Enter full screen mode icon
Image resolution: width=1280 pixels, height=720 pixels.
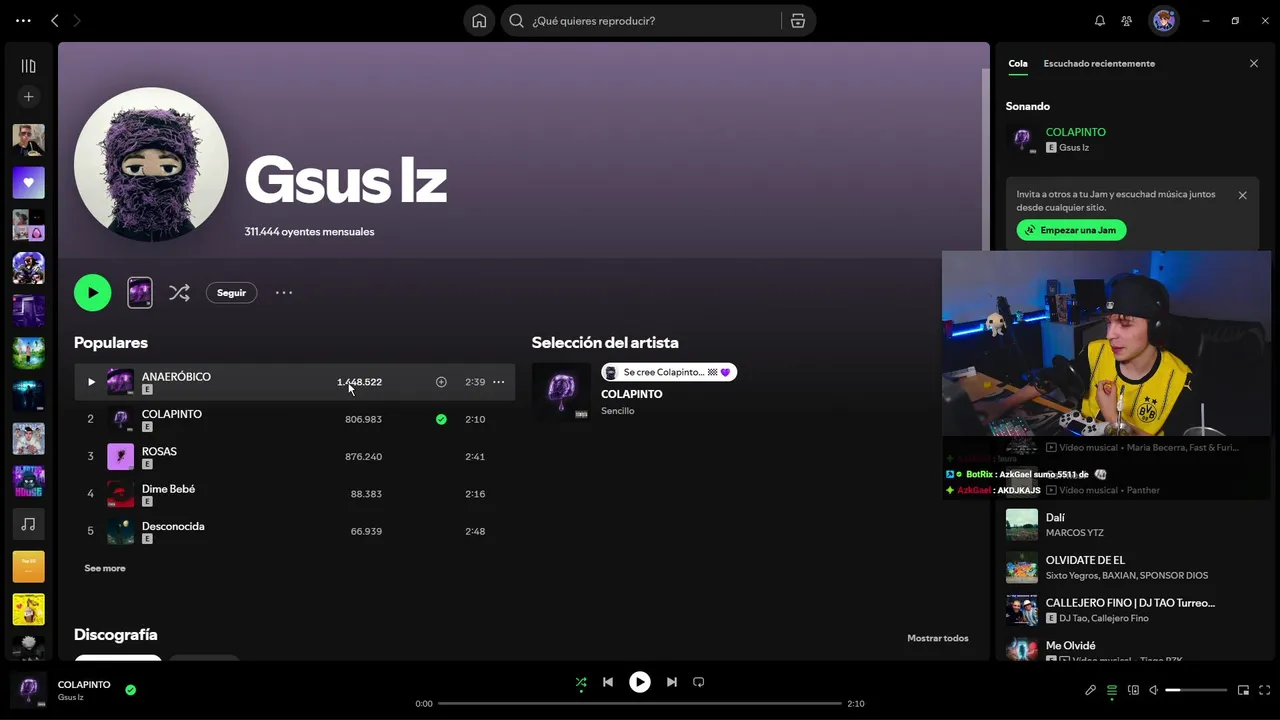[x=1265, y=690]
